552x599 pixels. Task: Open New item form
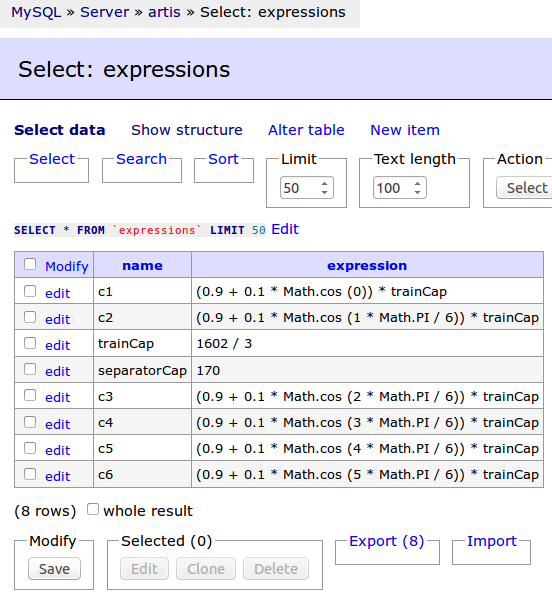(405, 130)
